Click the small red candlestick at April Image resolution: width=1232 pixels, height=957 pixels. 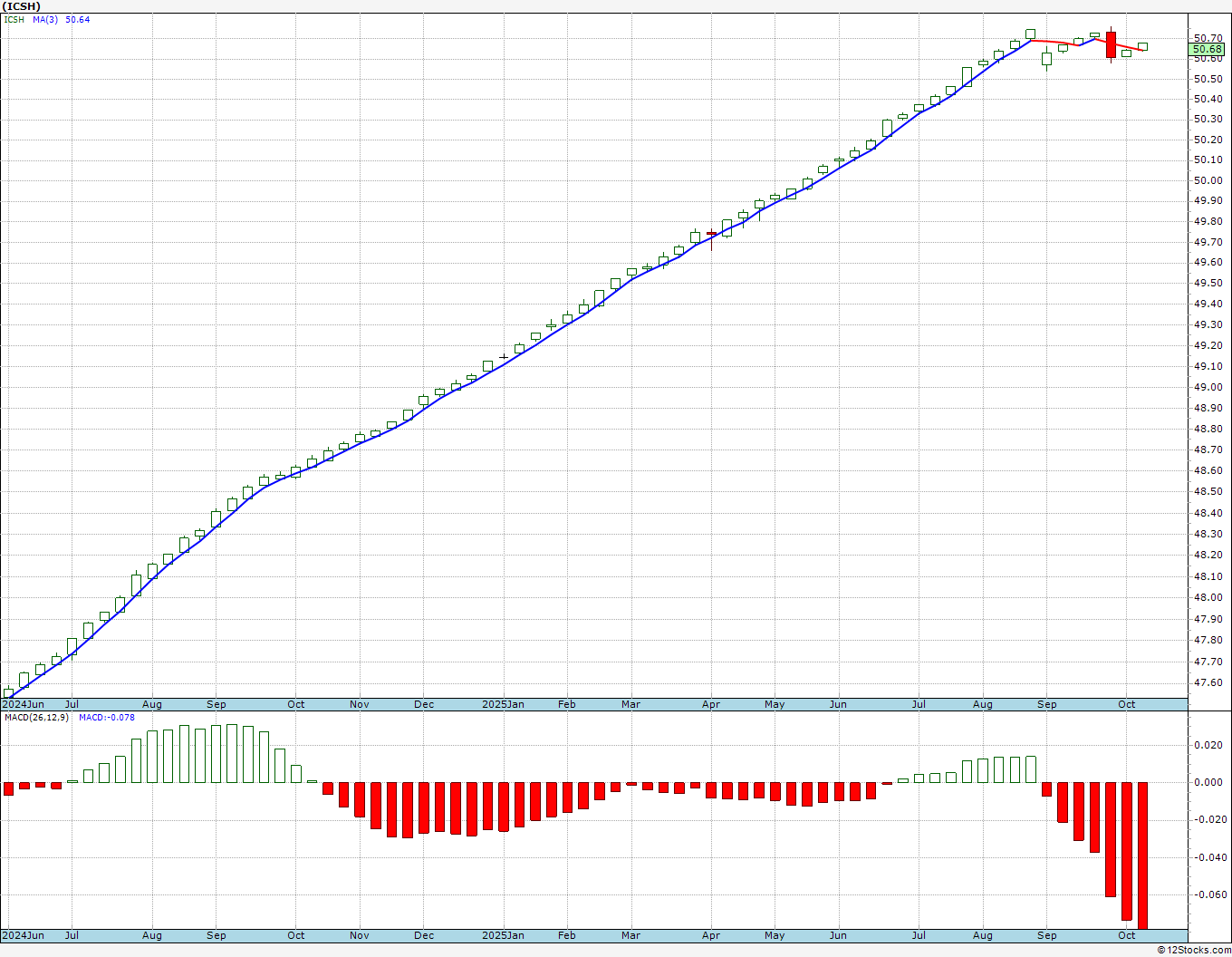(711, 235)
